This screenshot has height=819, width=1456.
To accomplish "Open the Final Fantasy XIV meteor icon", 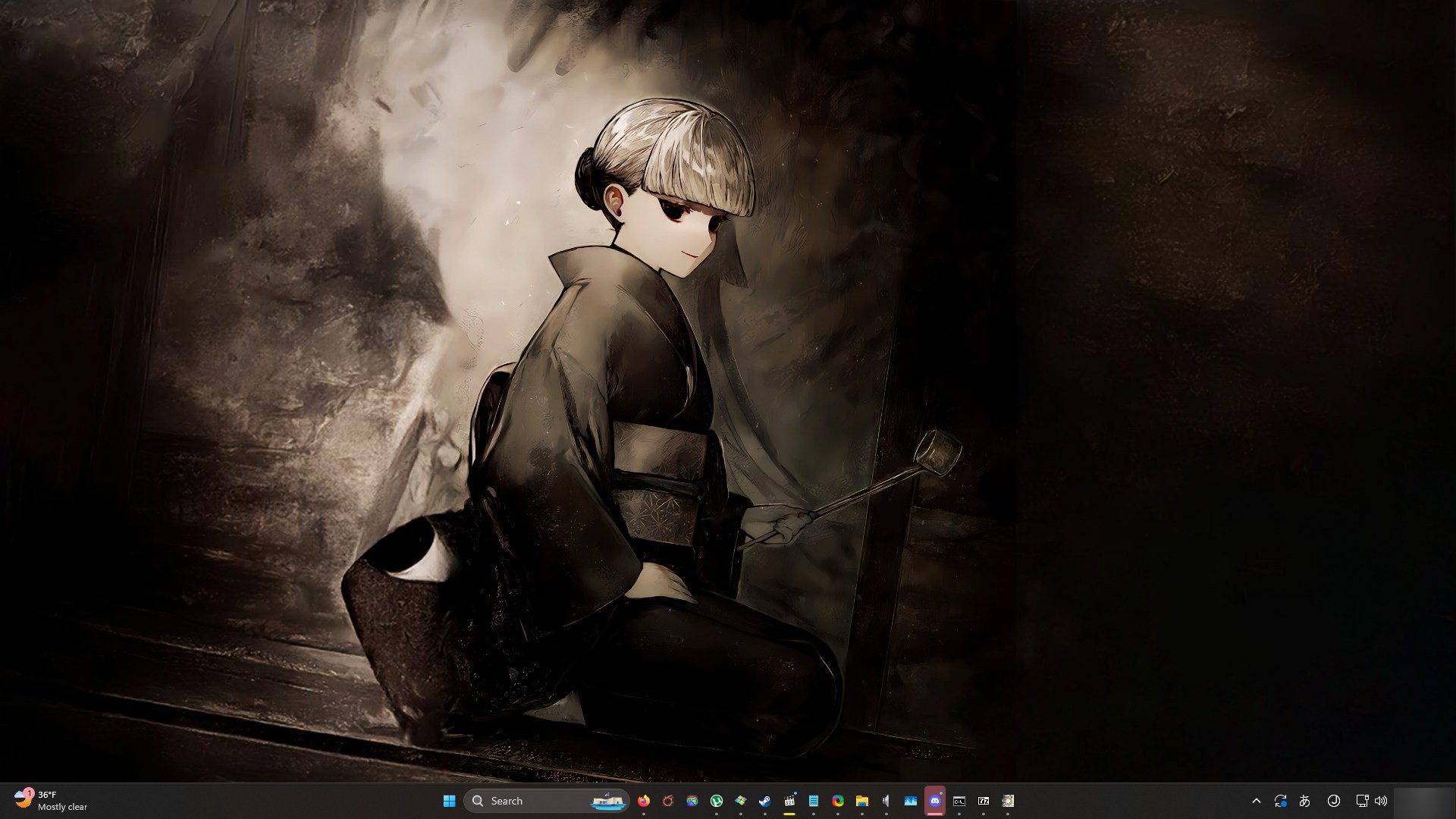I will pos(668,801).
